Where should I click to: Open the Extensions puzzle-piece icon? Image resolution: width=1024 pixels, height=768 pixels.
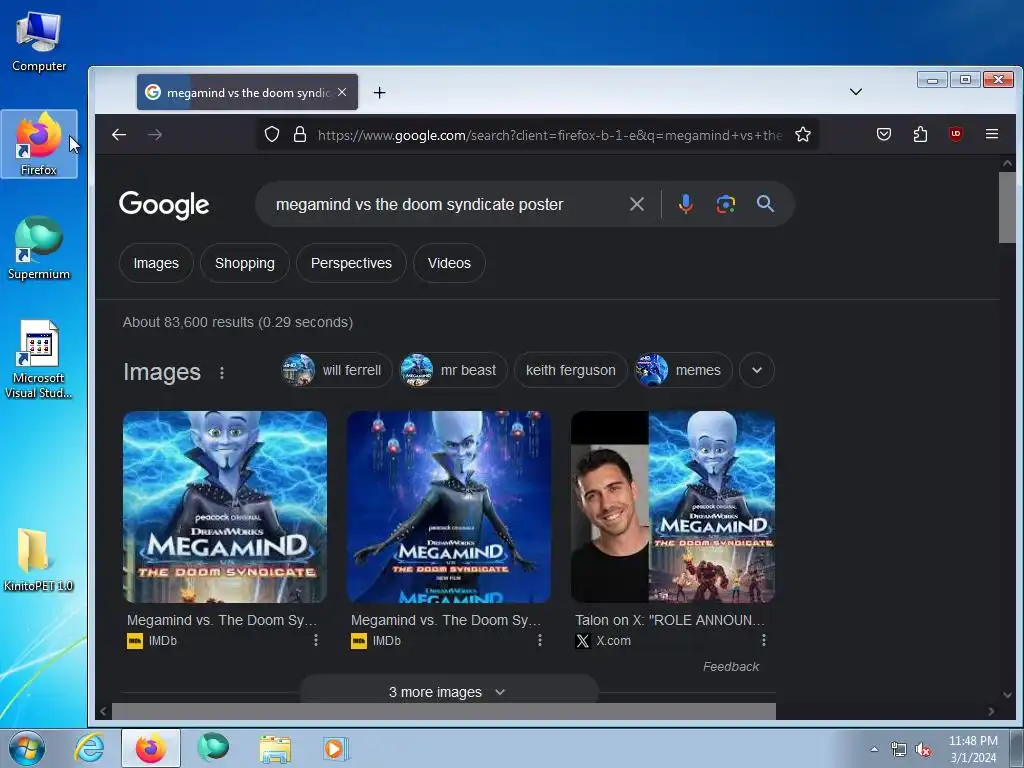pyautogui.click(x=920, y=135)
